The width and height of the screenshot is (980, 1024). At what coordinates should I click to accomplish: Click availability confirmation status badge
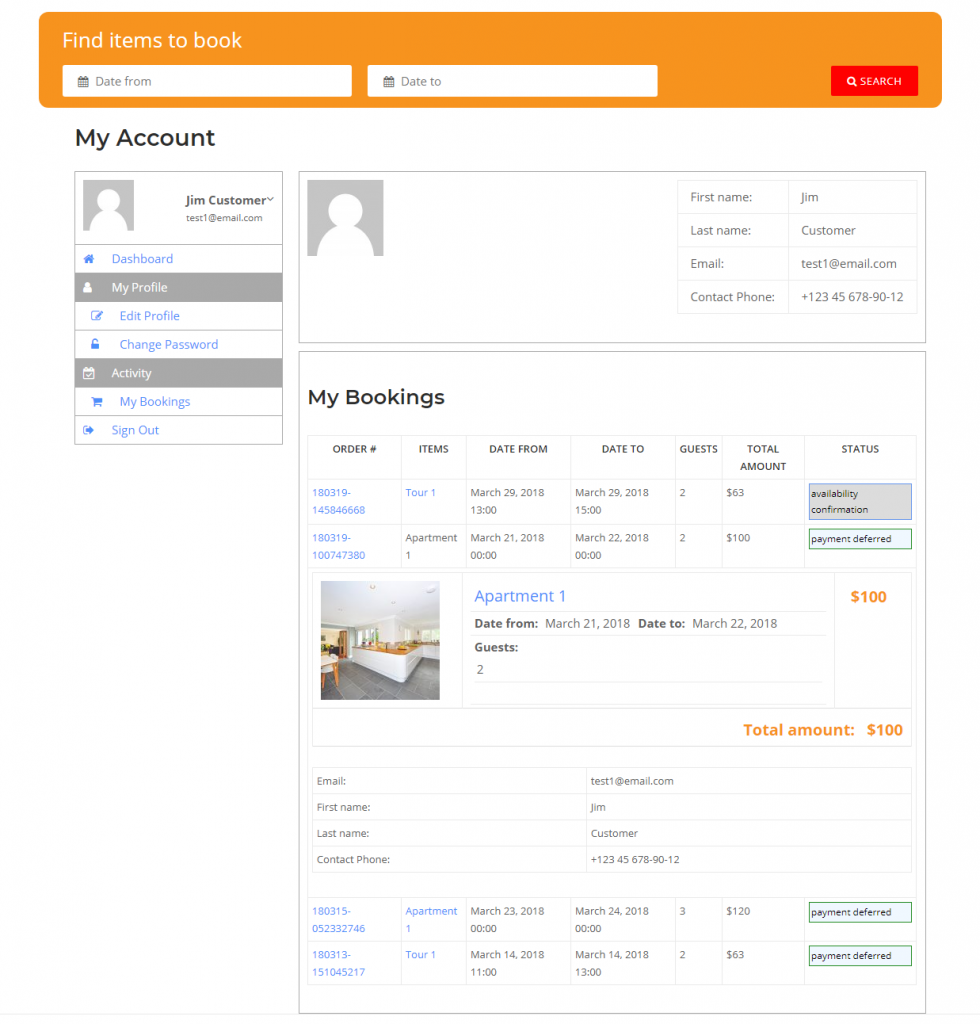tap(859, 501)
